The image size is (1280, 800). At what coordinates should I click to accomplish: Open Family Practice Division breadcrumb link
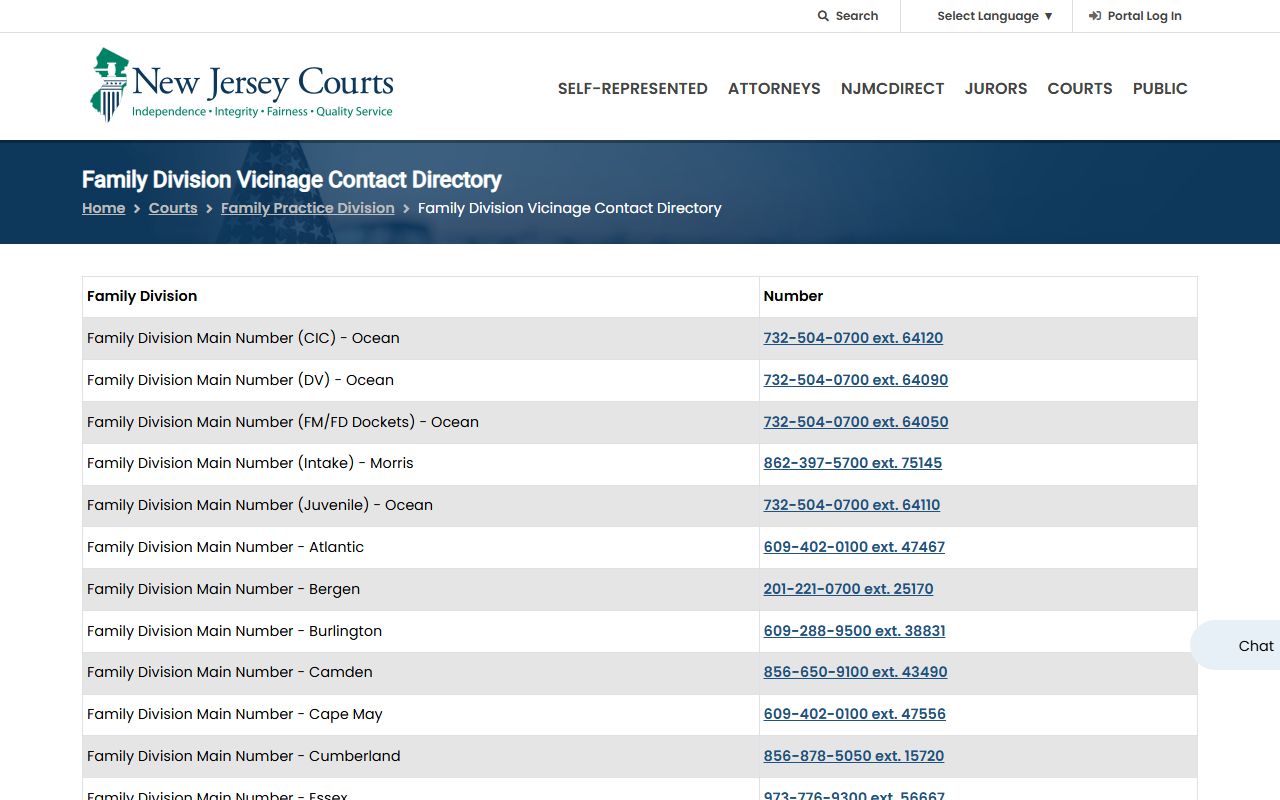pyautogui.click(x=308, y=208)
